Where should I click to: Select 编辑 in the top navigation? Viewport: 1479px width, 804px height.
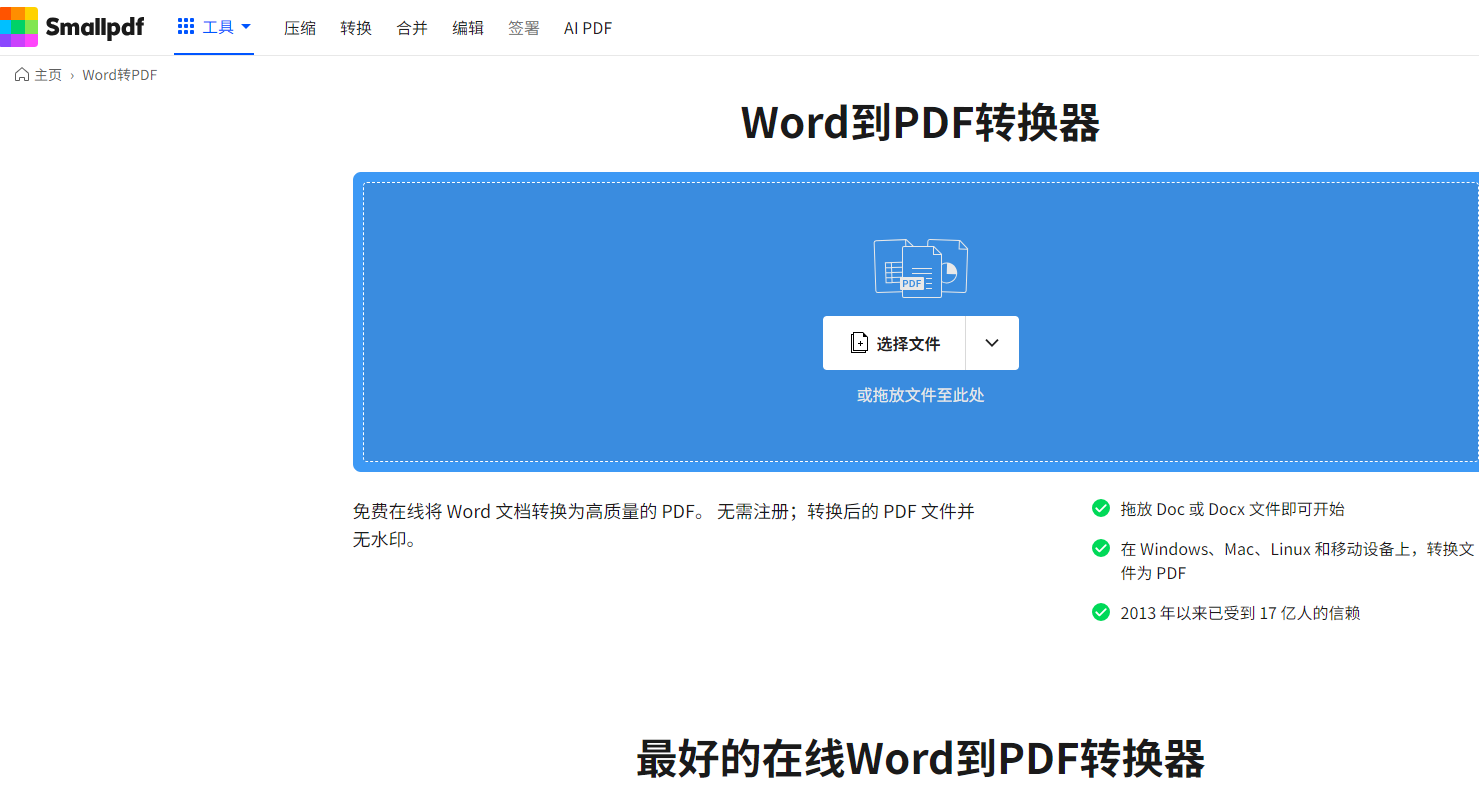tap(468, 28)
